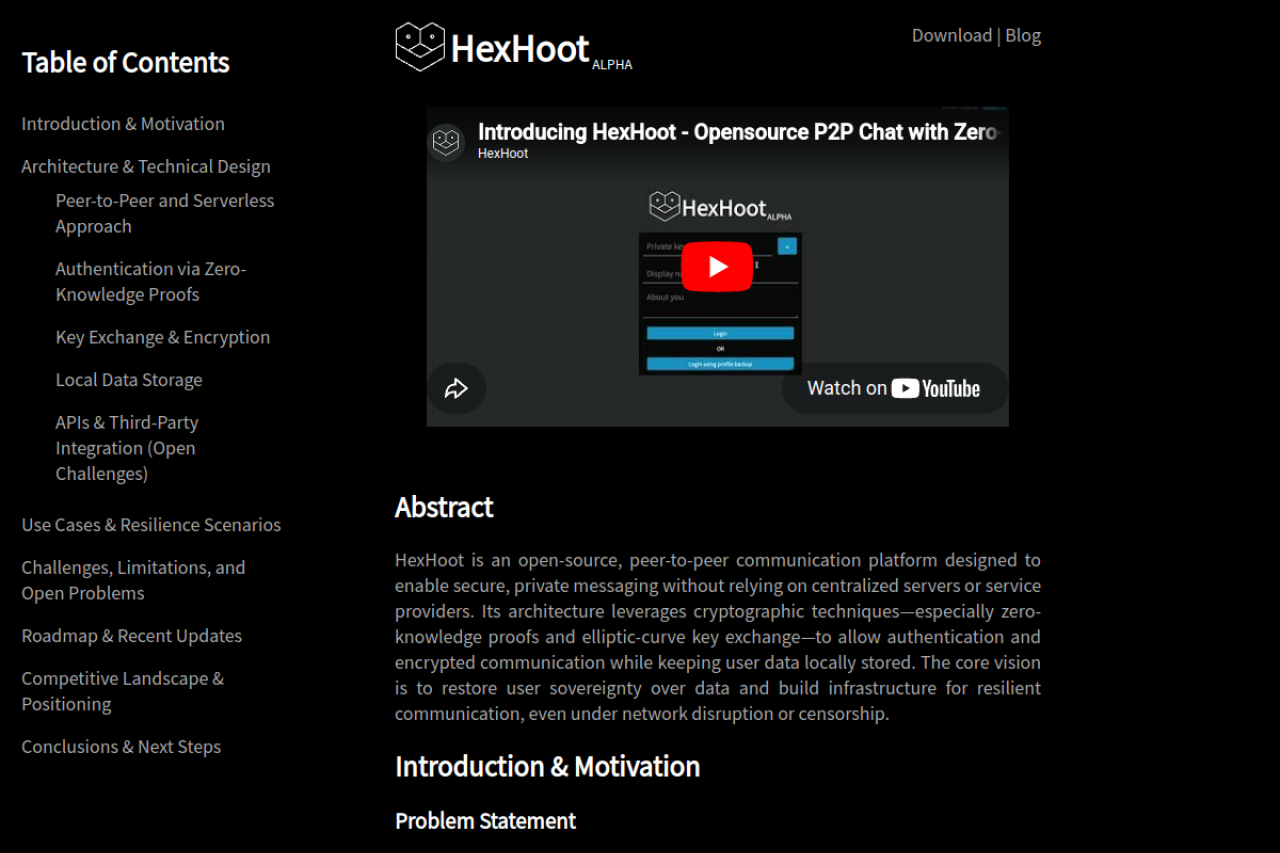Go to Local Data Storage section
Viewport: 1280px width, 853px height.
coord(129,380)
